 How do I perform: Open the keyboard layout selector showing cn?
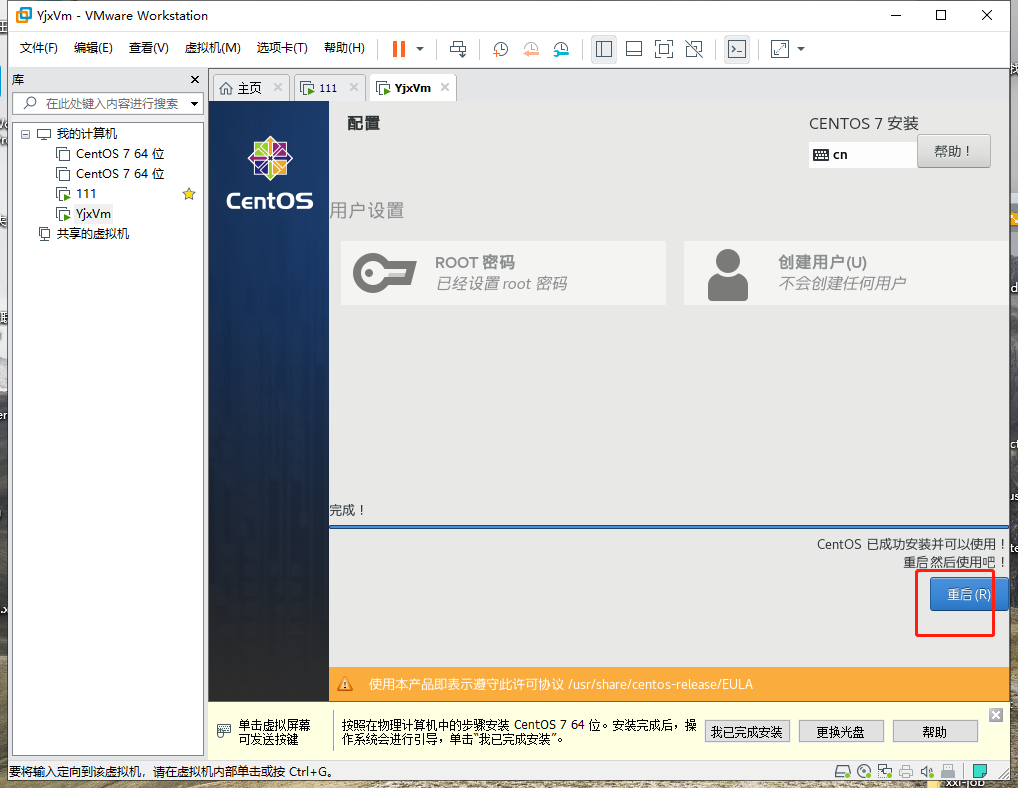pos(861,154)
